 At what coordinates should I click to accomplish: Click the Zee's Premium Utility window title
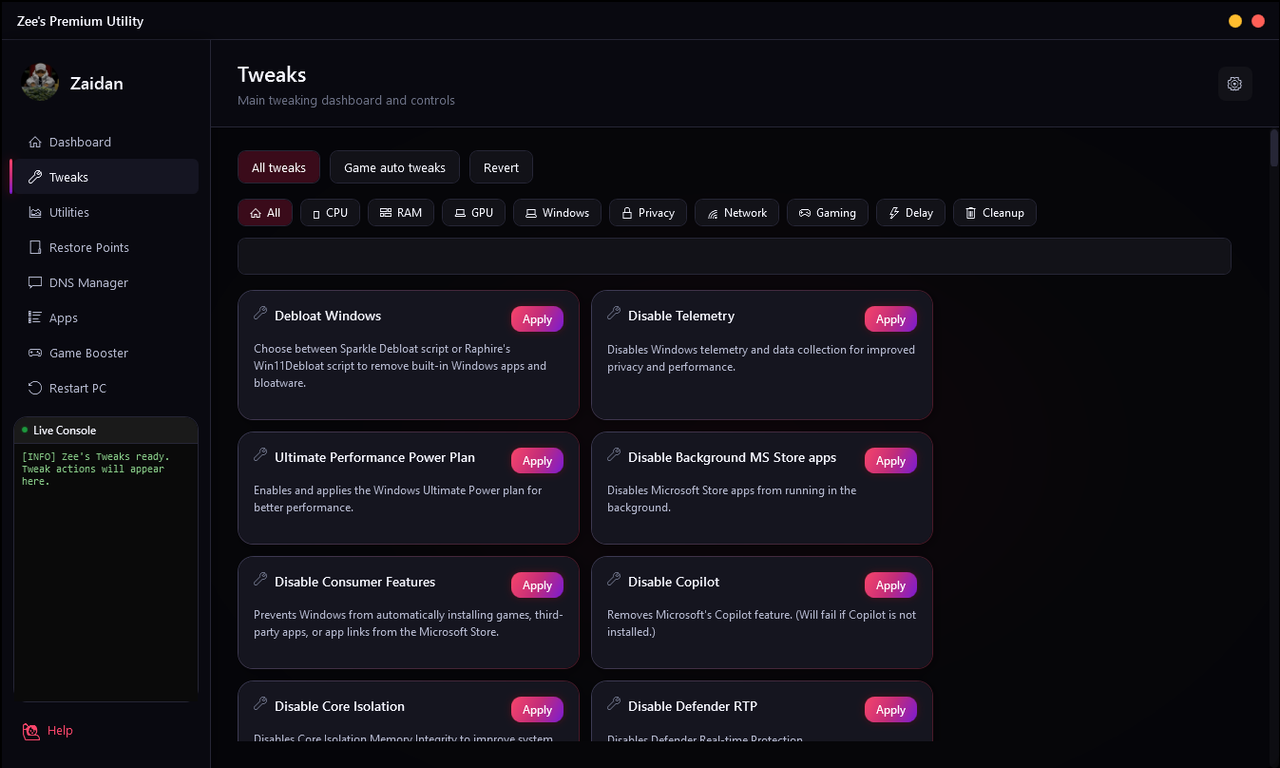[80, 21]
